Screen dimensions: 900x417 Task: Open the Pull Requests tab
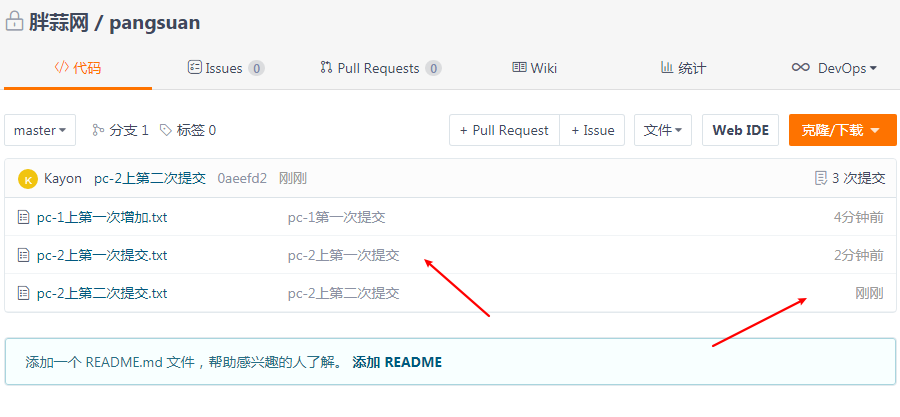tap(380, 68)
